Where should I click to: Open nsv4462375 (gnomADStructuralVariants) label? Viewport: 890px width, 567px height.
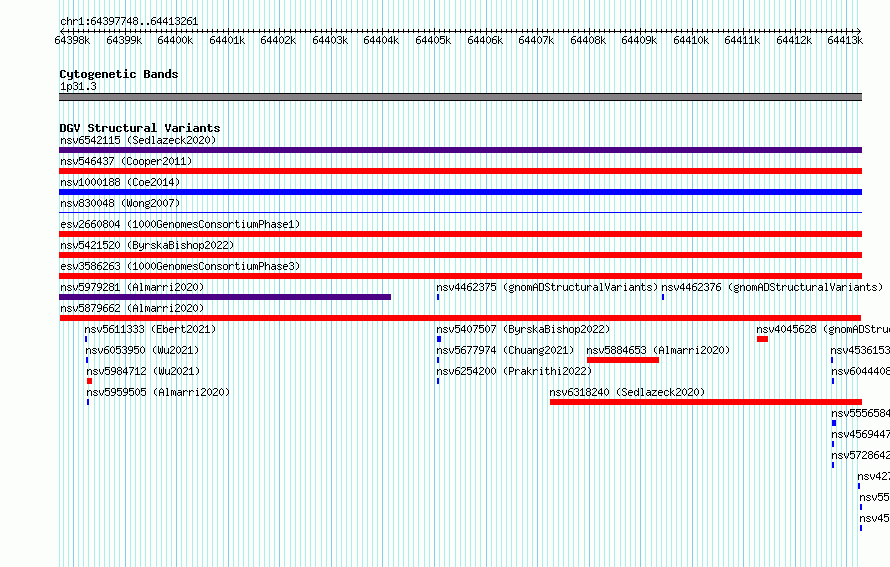tap(547, 287)
